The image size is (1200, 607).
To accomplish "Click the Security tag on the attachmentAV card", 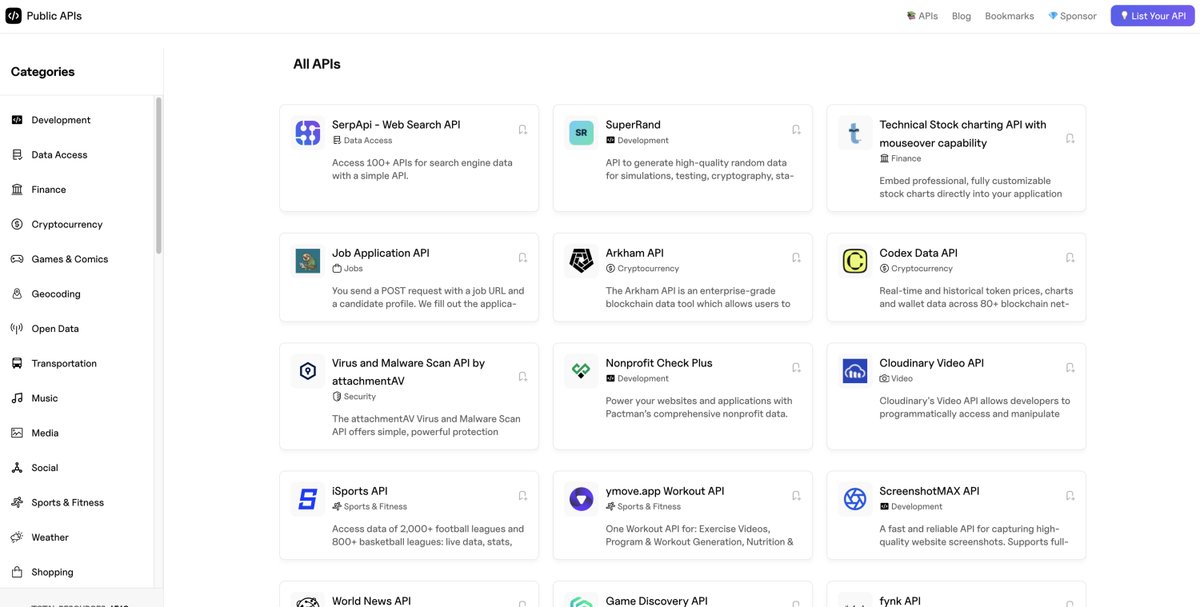I will [x=354, y=396].
